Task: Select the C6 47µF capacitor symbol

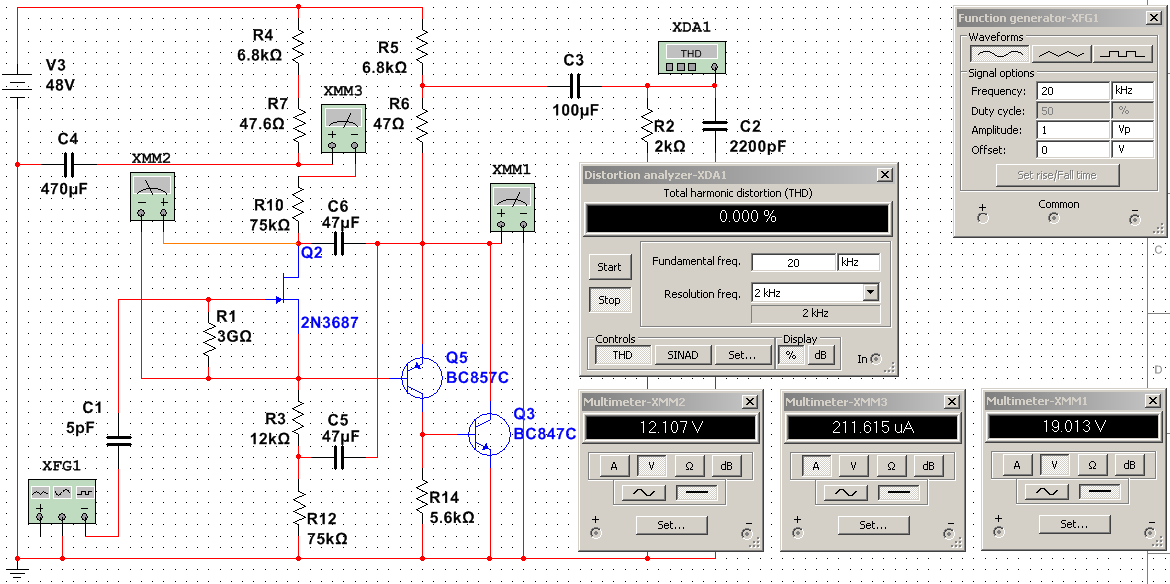Action: (x=340, y=244)
